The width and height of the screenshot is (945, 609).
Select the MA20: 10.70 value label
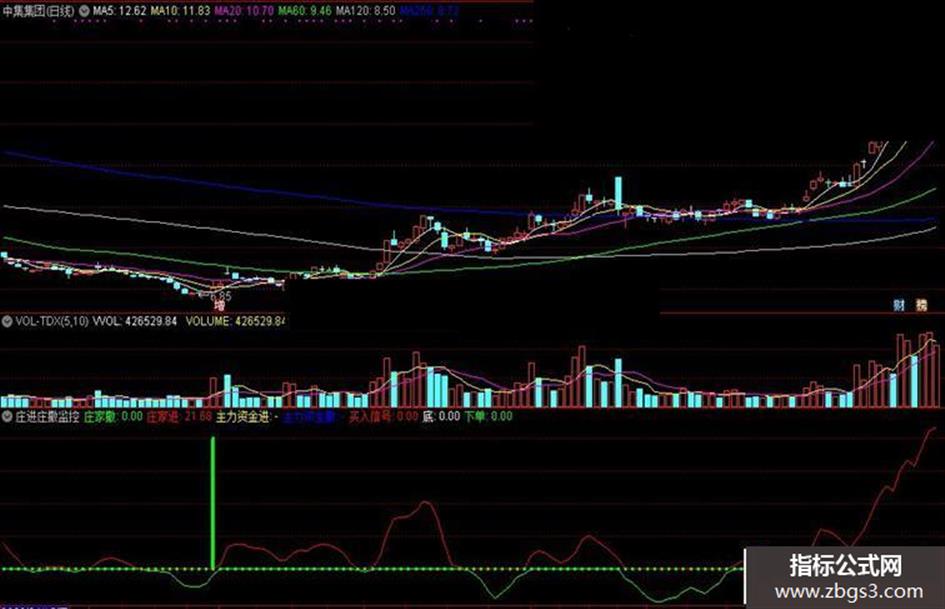click(244, 11)
